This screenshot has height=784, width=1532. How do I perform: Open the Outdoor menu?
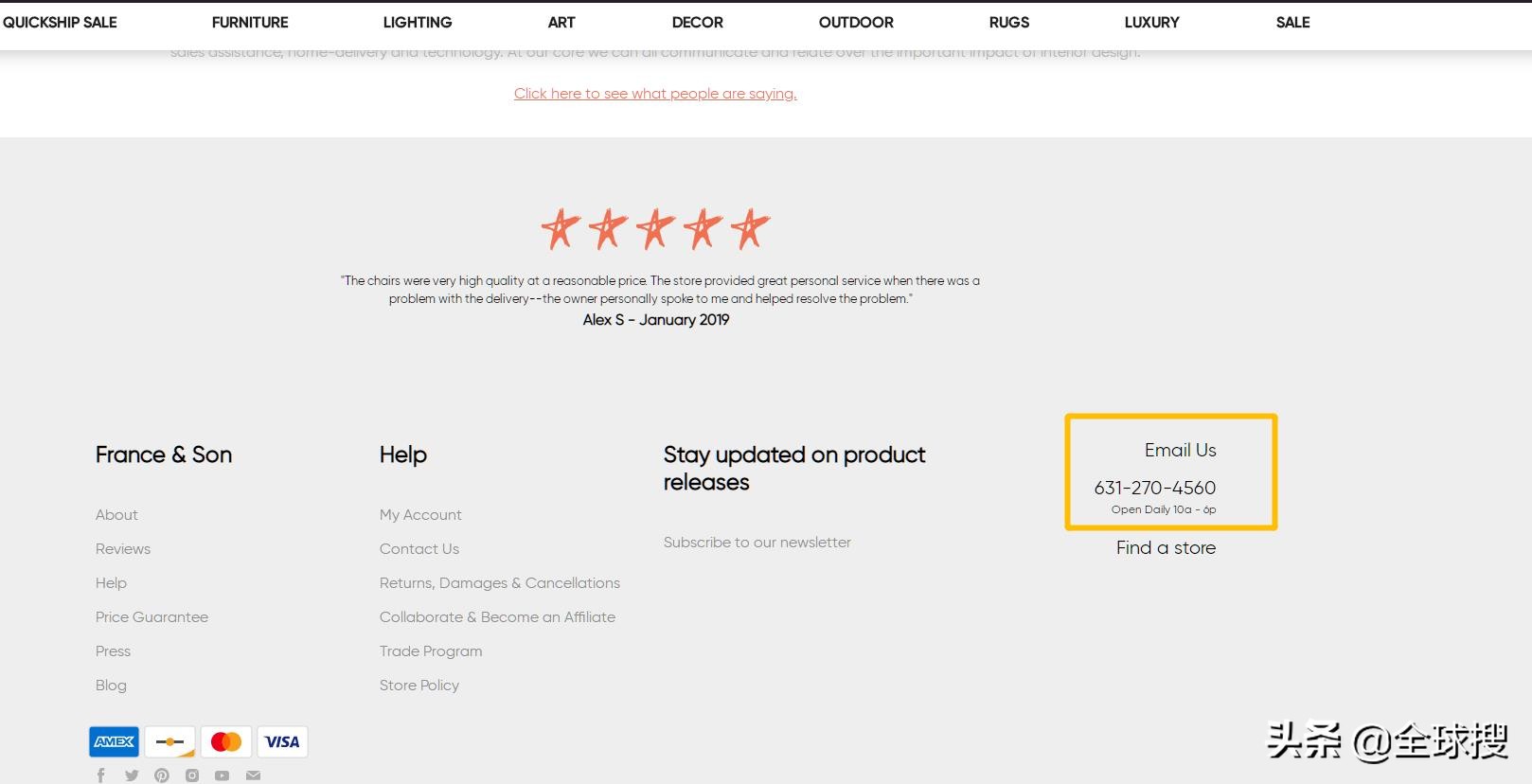coord(856,22)
